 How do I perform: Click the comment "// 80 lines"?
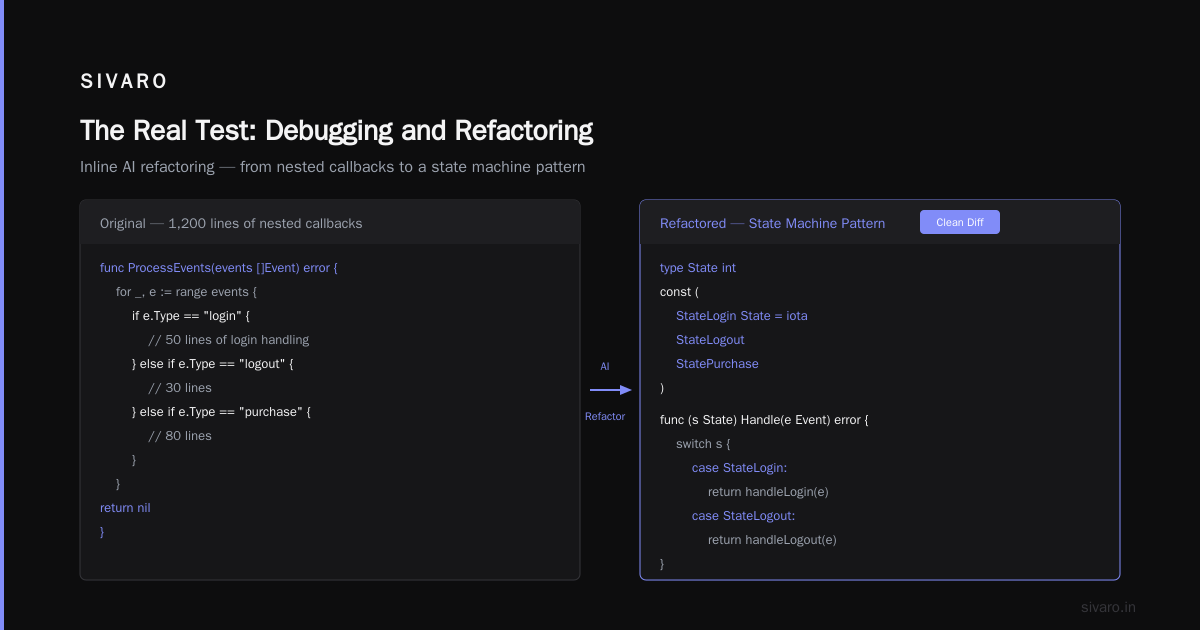pos(180,436)
